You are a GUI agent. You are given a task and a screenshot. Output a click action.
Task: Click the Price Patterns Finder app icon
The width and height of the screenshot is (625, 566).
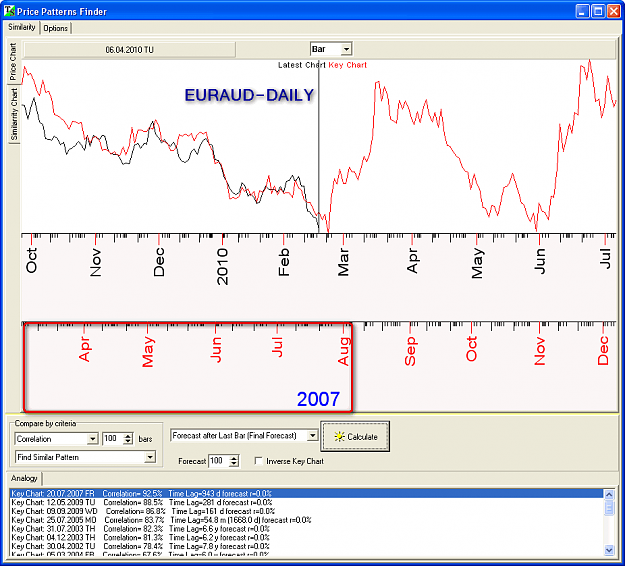coord(9,11)
